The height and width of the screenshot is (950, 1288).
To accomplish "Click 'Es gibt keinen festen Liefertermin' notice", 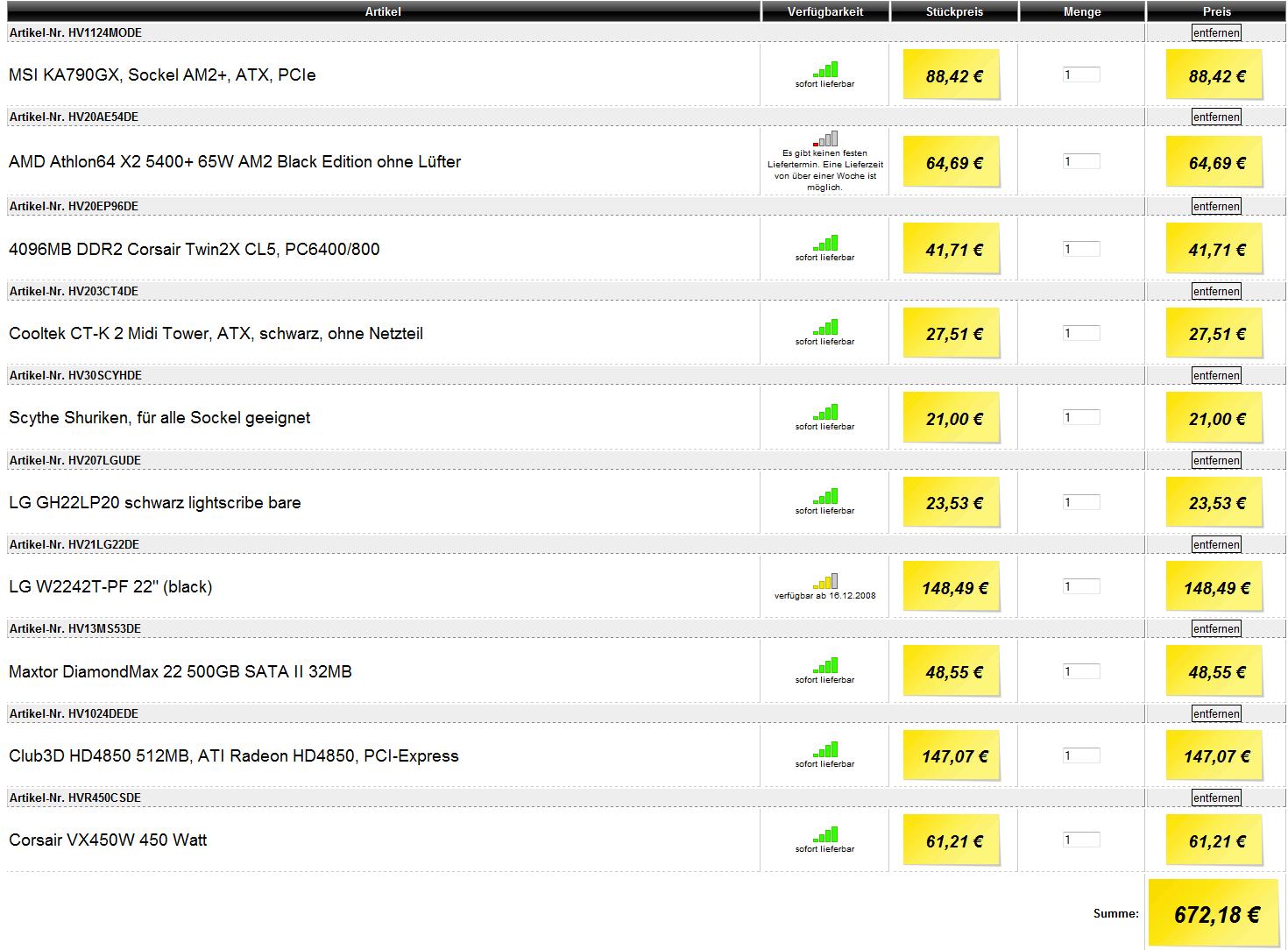I will pos(824,170).
